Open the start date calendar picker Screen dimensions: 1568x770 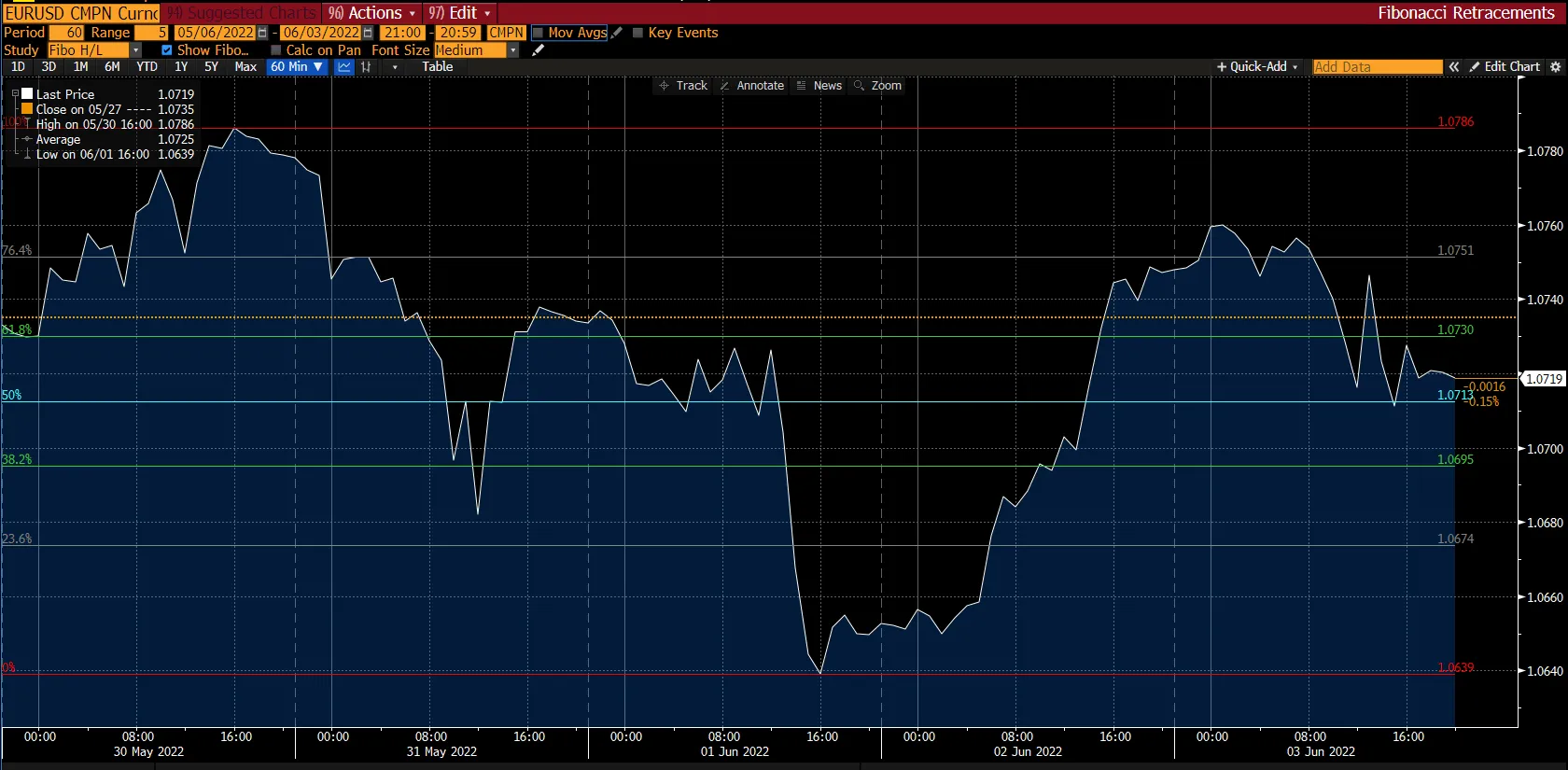(262, 33)
